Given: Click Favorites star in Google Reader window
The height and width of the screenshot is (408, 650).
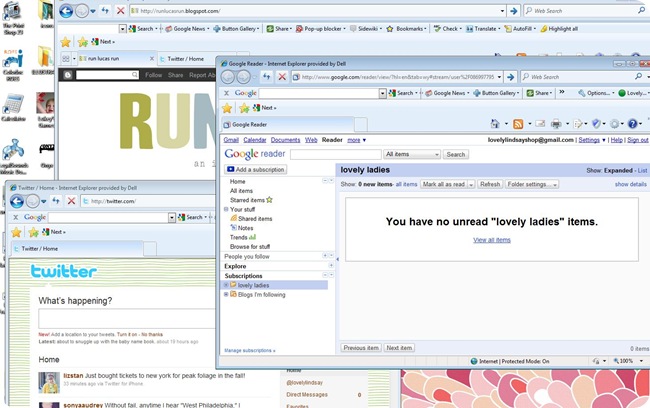Looking at the screenshot, I should pos(227,108).
